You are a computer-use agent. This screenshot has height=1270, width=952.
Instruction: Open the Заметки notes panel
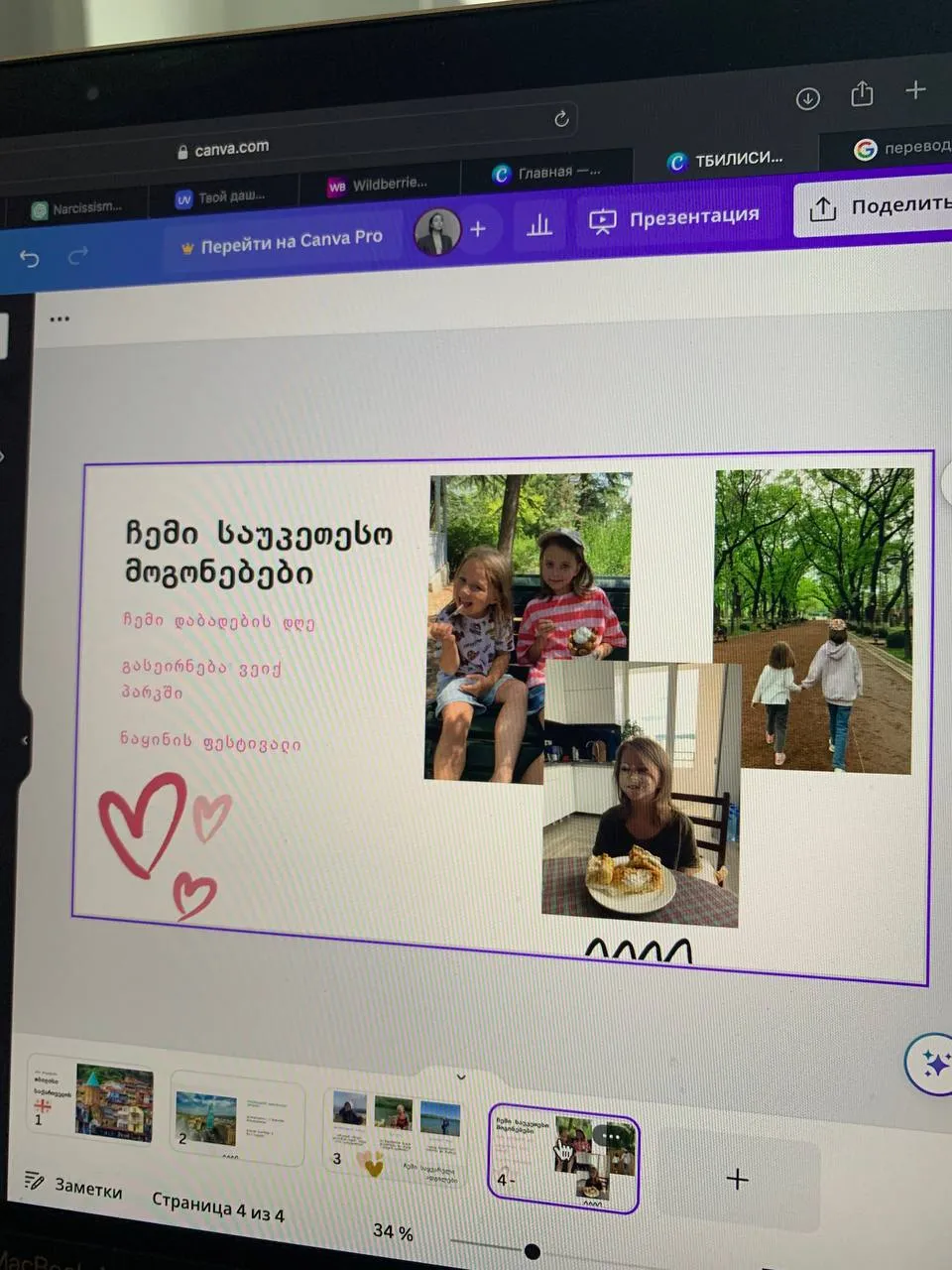72,1186
